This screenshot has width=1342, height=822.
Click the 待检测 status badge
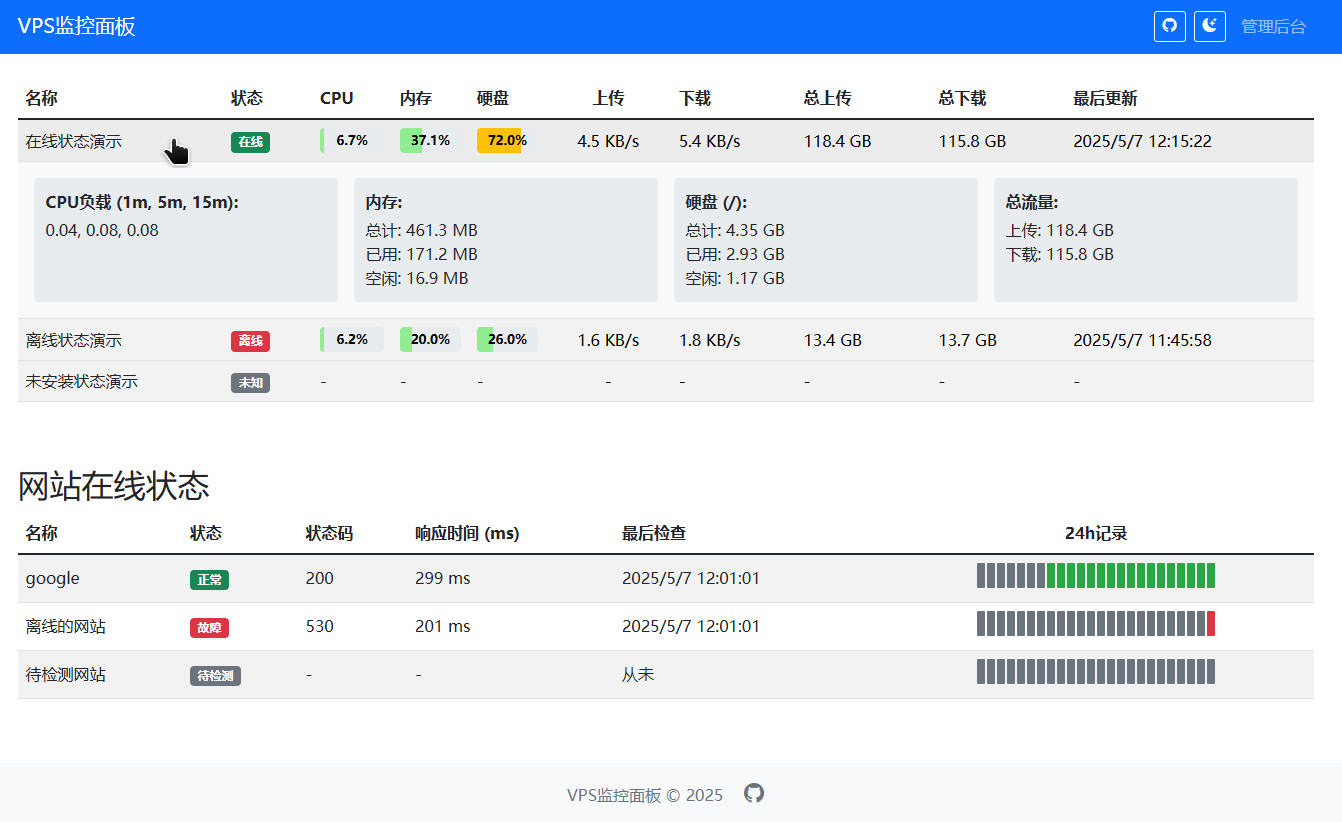point(215,676)
